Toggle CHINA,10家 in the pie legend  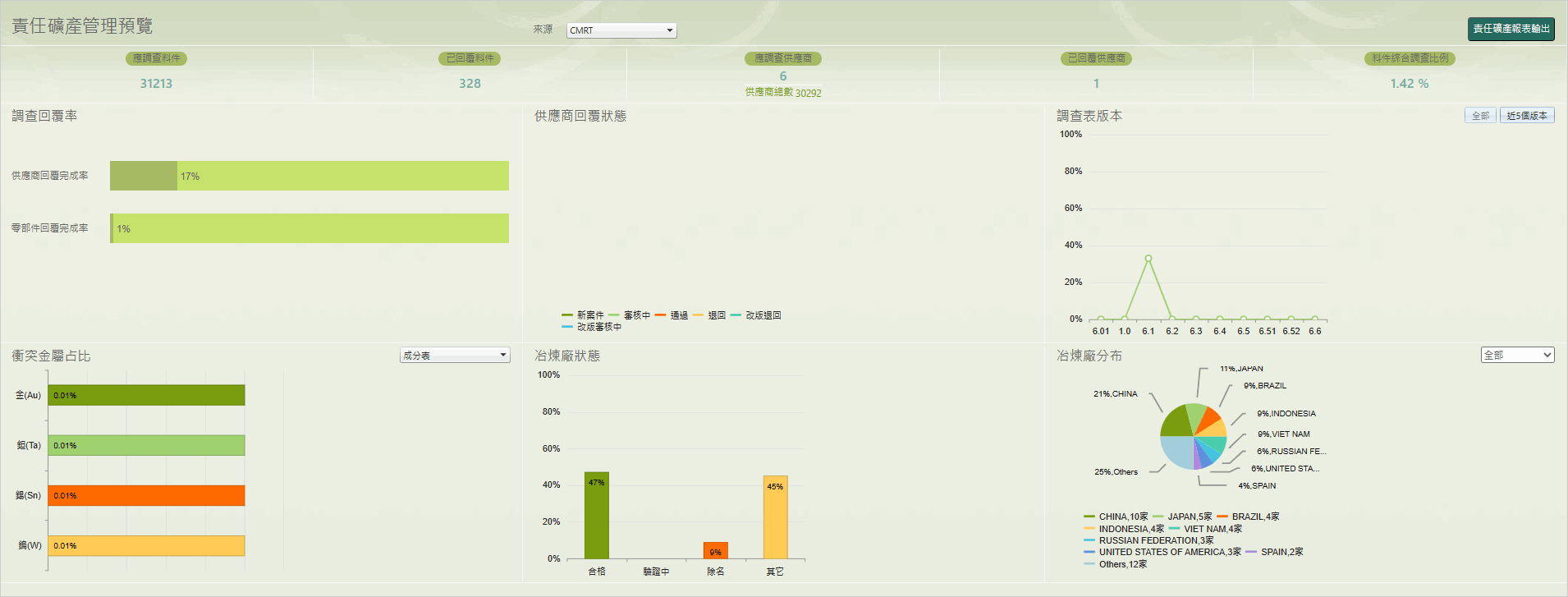click(1116, 517)
